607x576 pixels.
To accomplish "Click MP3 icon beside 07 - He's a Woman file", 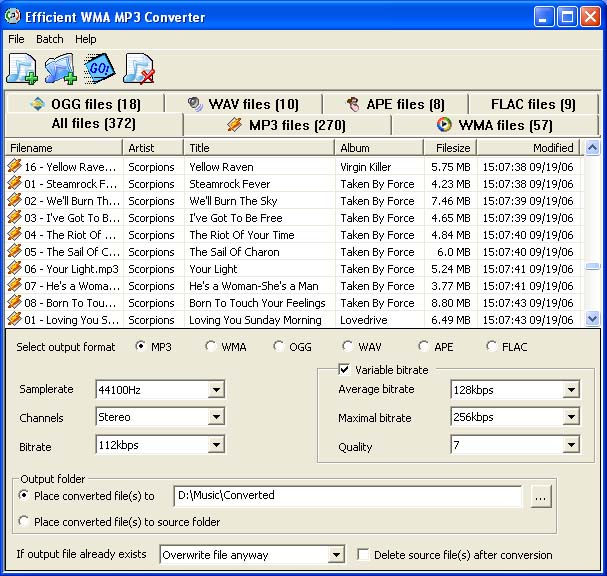I will pos(14,285).
